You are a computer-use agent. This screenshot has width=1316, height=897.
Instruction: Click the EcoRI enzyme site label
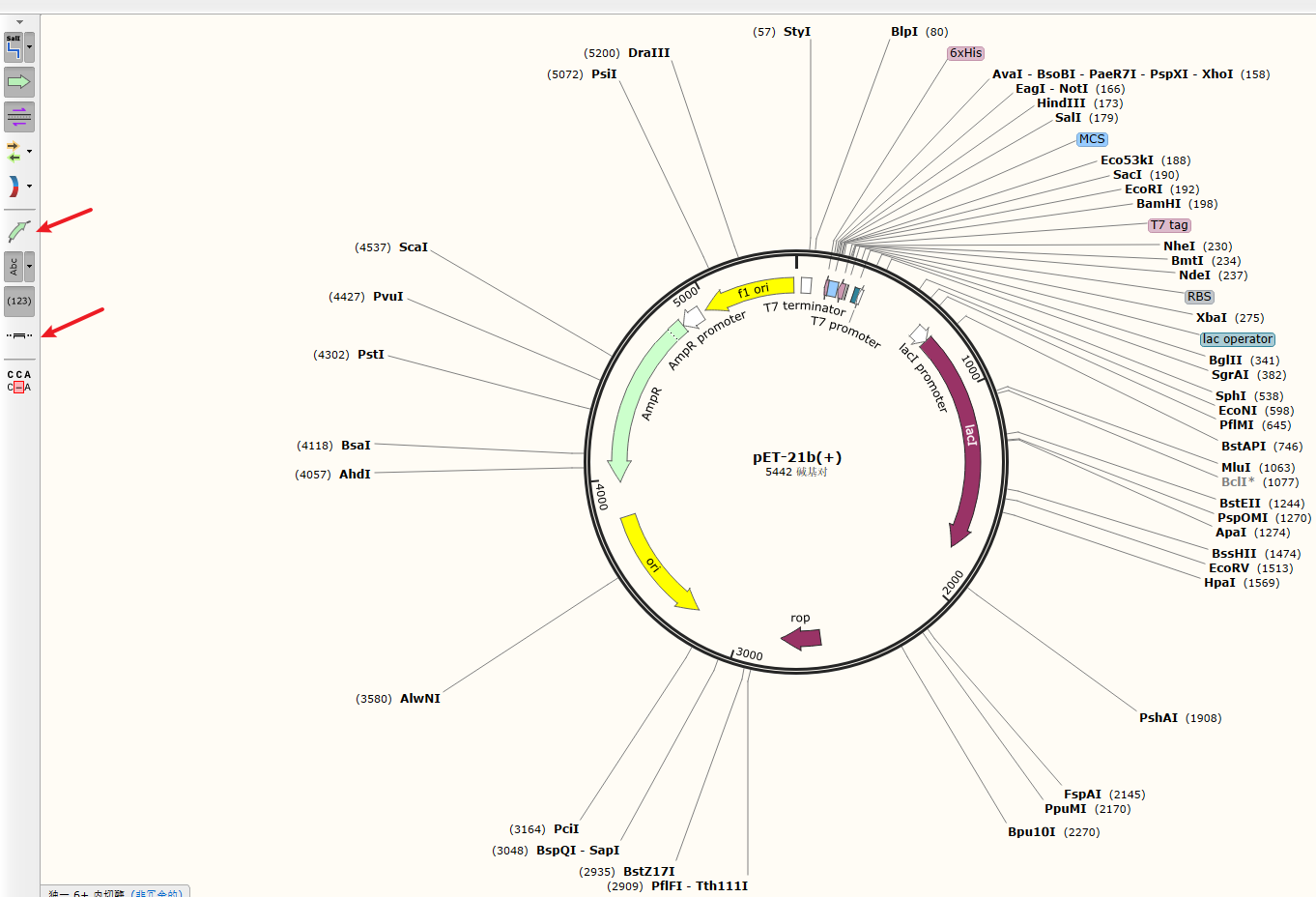(1143, 189)
